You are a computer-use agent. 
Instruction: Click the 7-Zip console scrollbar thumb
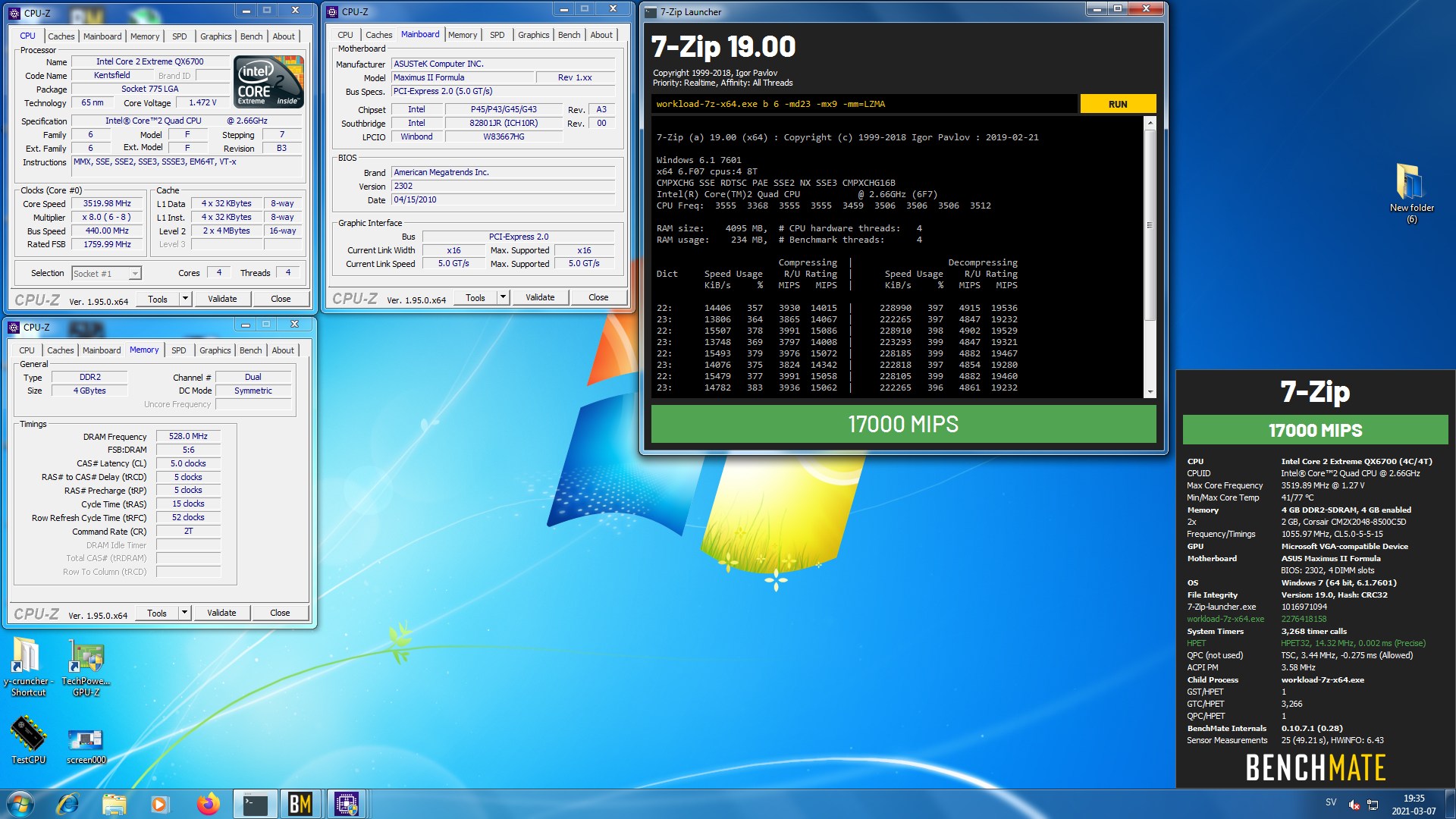[1150, 224]
